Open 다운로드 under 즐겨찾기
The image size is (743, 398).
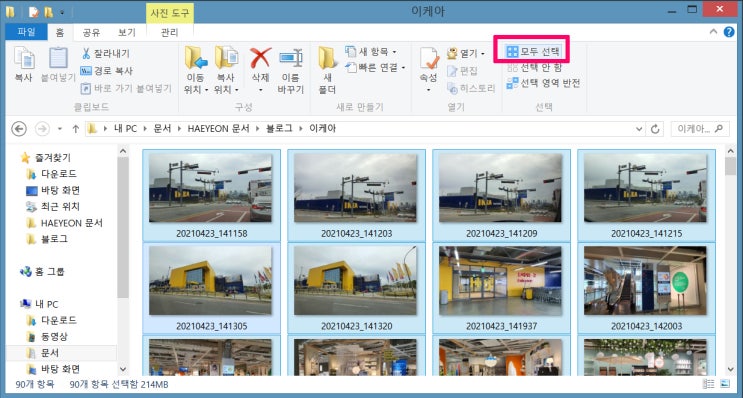pyautogui.click(x=51, y=174)
